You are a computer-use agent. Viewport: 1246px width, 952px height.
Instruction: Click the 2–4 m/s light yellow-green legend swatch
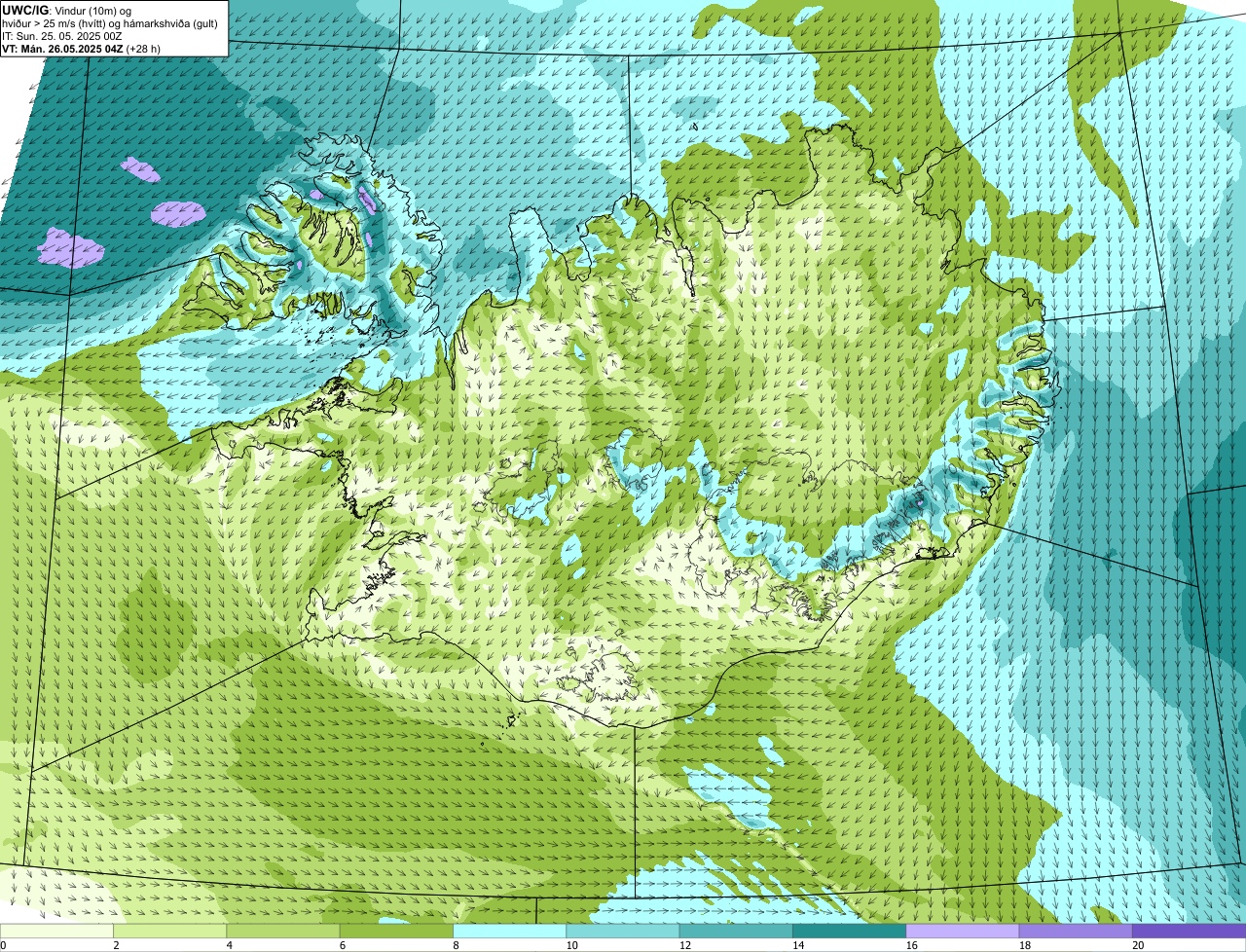point(170,932)
